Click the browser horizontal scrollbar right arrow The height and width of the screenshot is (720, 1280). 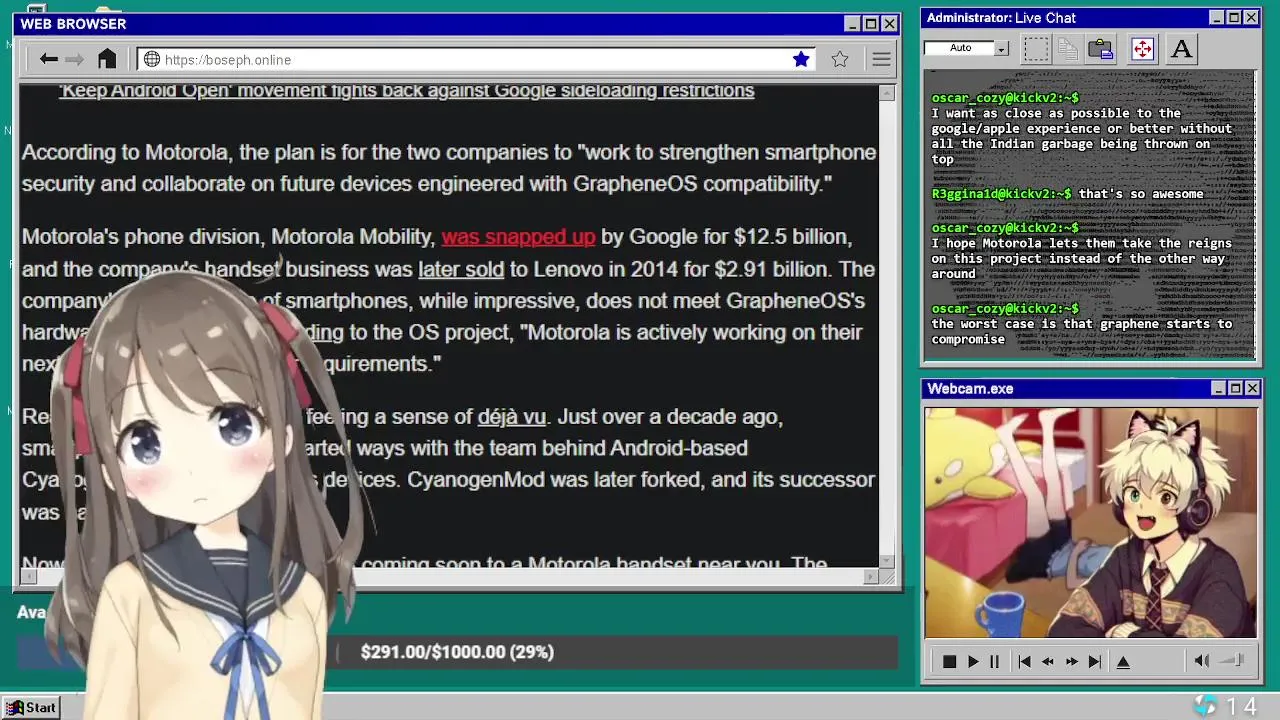click(x=871, y=576)
